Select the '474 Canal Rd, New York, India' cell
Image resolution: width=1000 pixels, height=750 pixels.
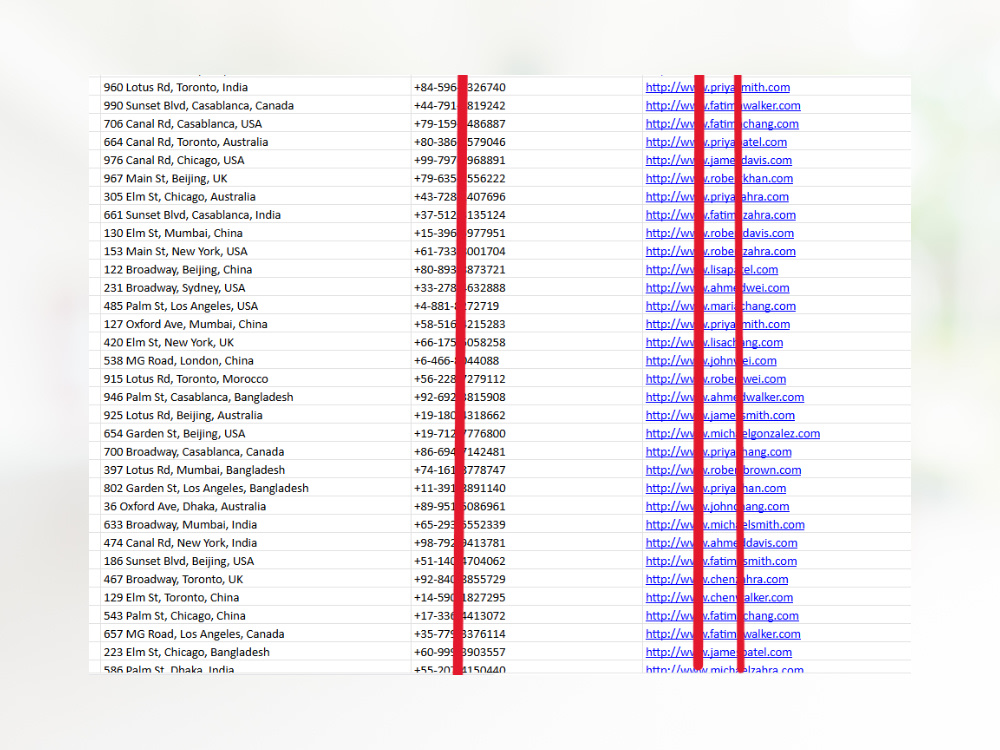tap(180, 543)
